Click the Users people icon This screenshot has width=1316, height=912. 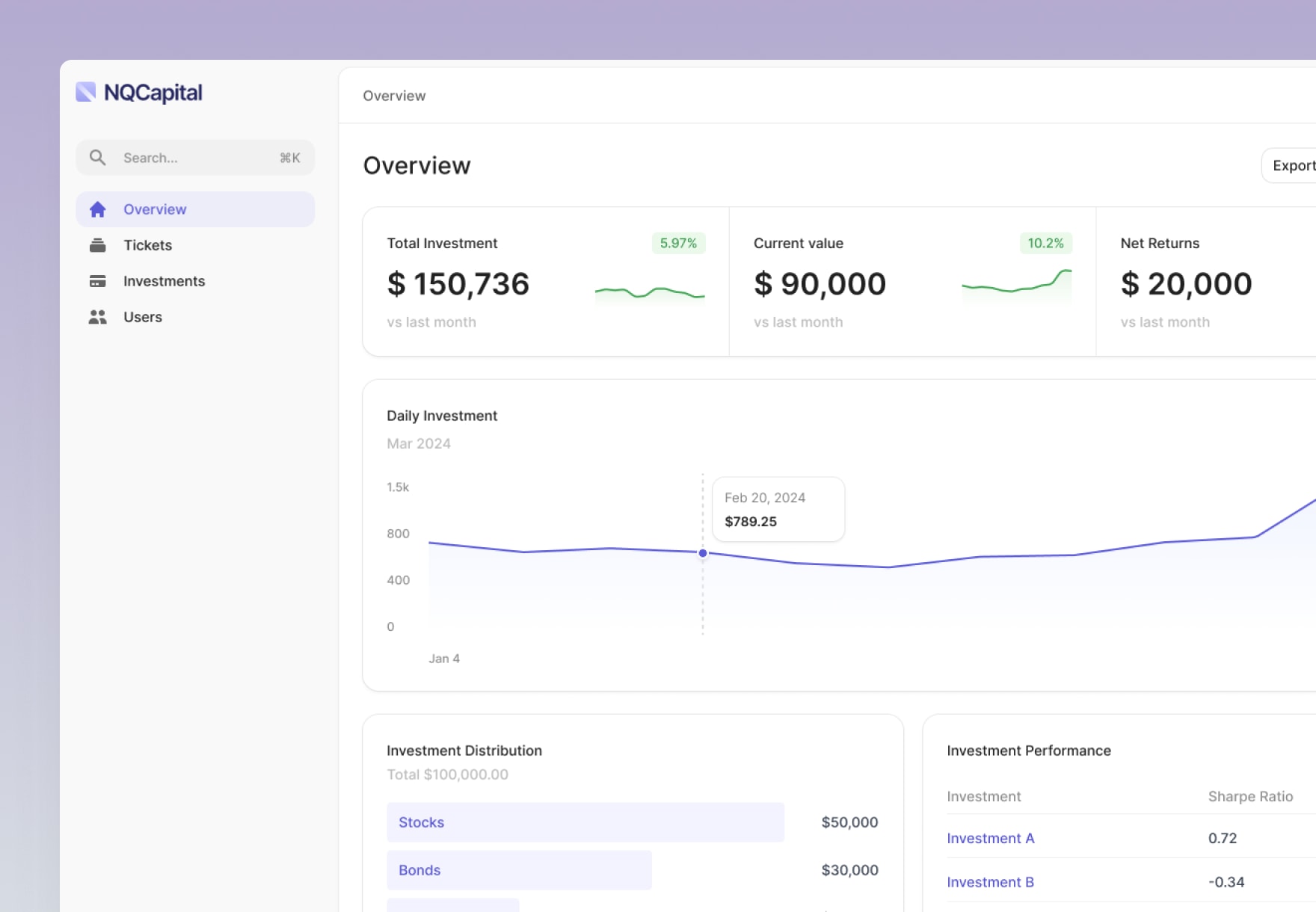pos(97,317)
